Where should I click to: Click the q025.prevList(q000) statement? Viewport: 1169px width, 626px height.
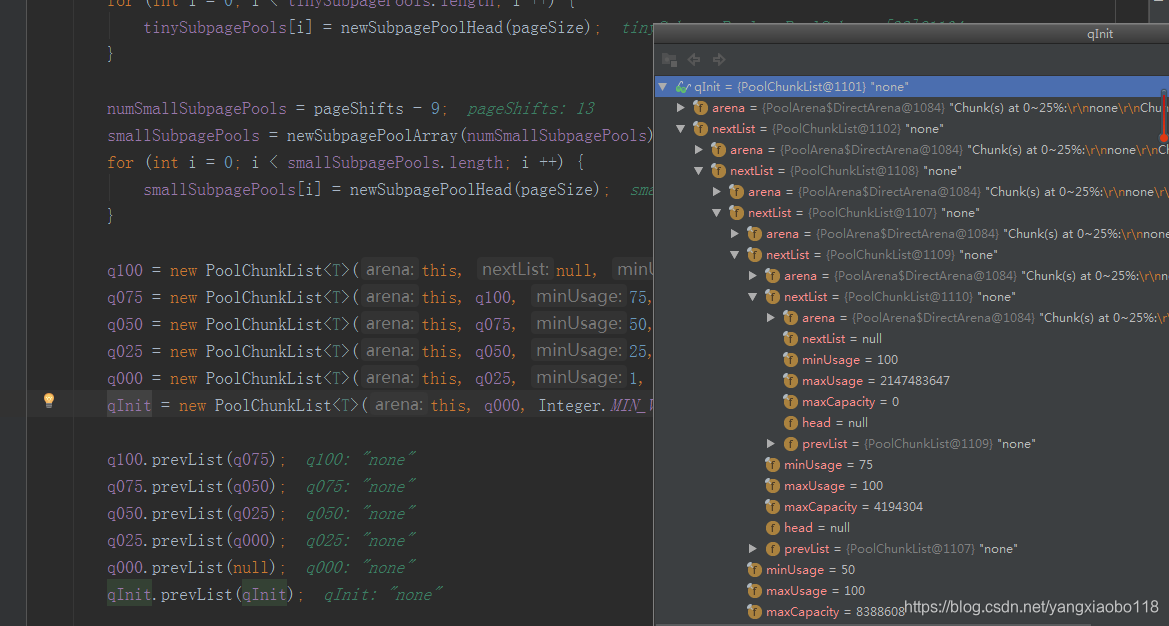point(196,540)
